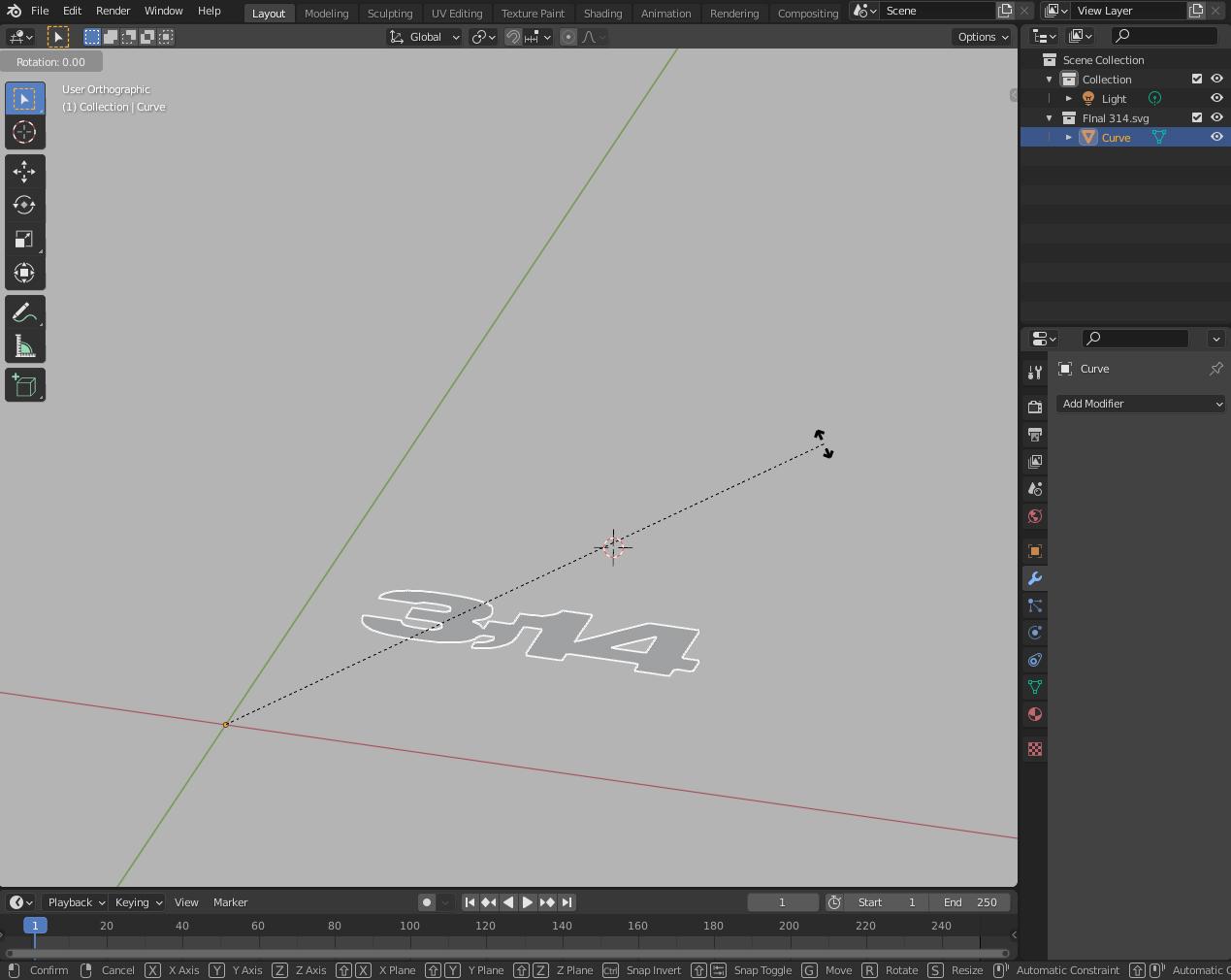Click the End frame field
1231x980 pixels.
[970, 902]
